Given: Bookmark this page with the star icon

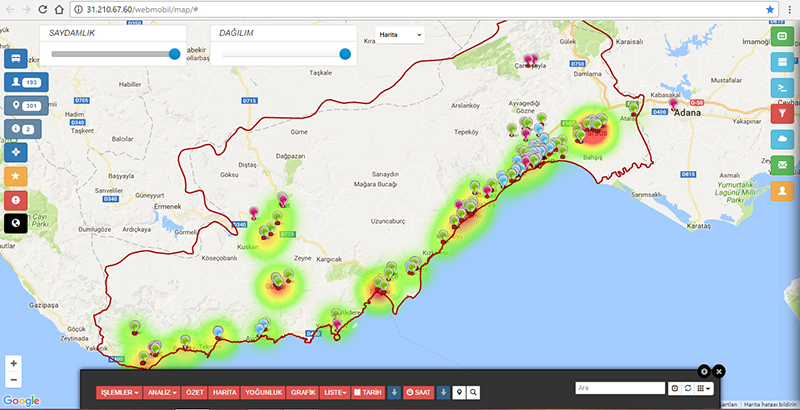Looking at the screenshot, I should 770,9.
